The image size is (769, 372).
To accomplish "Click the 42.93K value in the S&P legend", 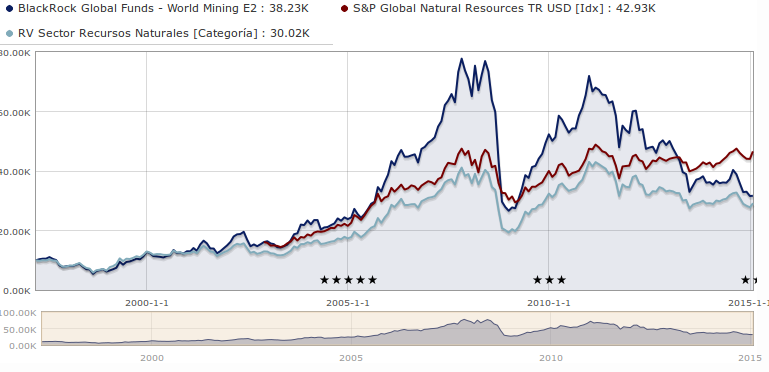I will click(636, 9).
